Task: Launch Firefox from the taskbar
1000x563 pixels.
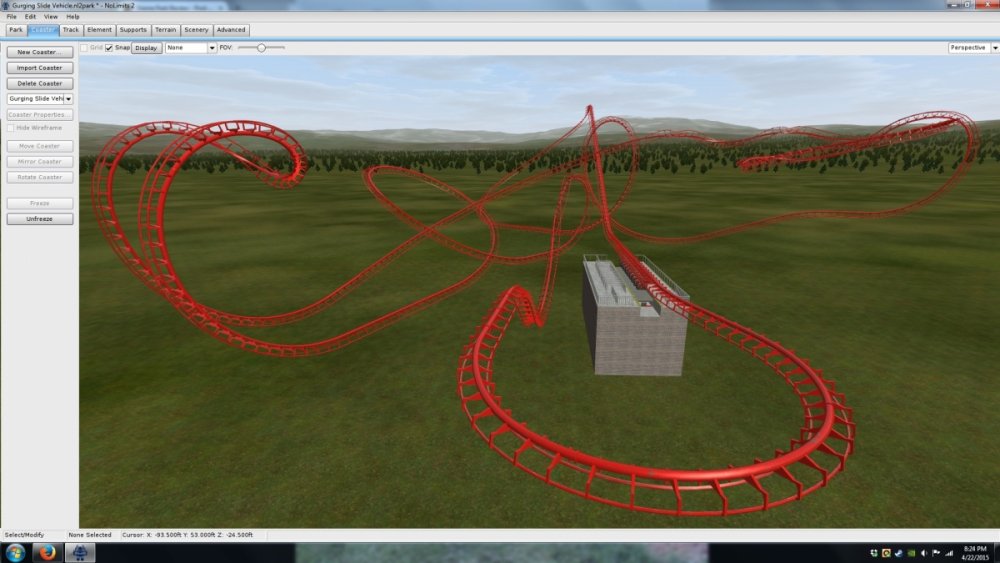Action: [x=46, y=553]
